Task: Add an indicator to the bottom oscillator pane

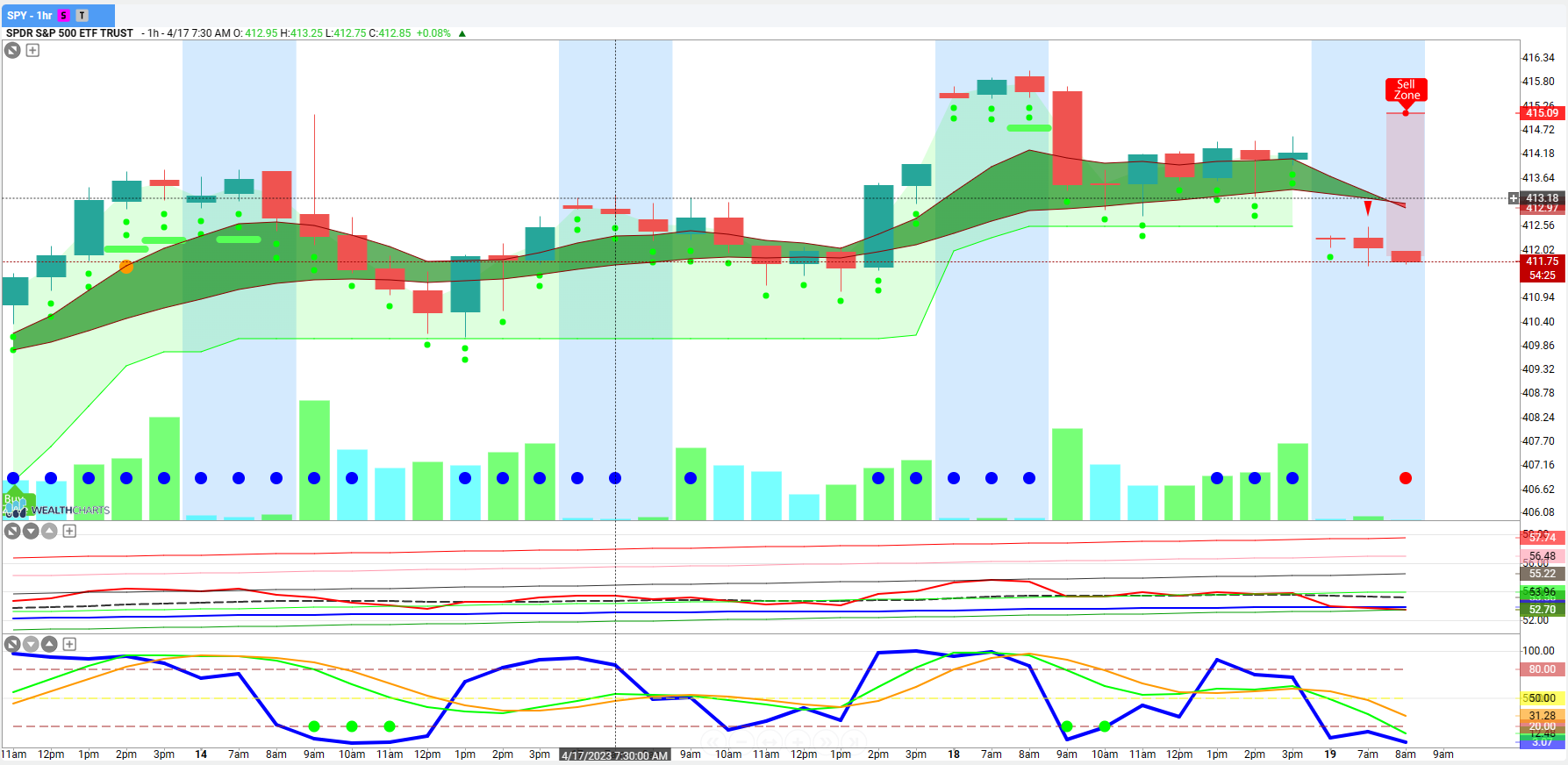Action: [69, 644]
